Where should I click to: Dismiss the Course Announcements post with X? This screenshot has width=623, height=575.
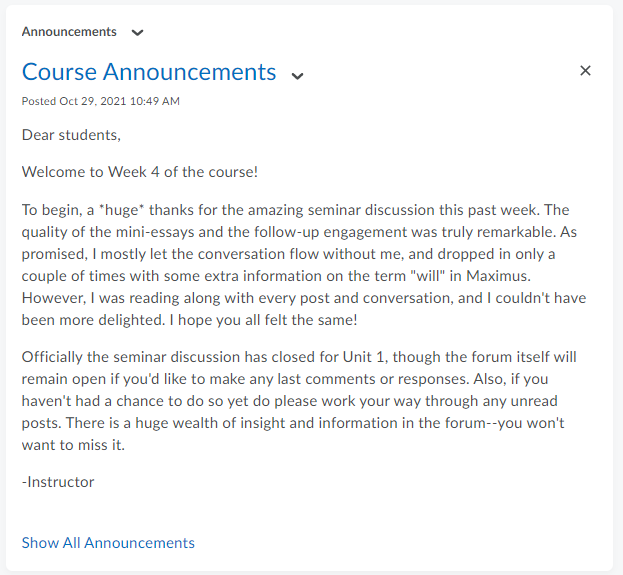[586, 70]
